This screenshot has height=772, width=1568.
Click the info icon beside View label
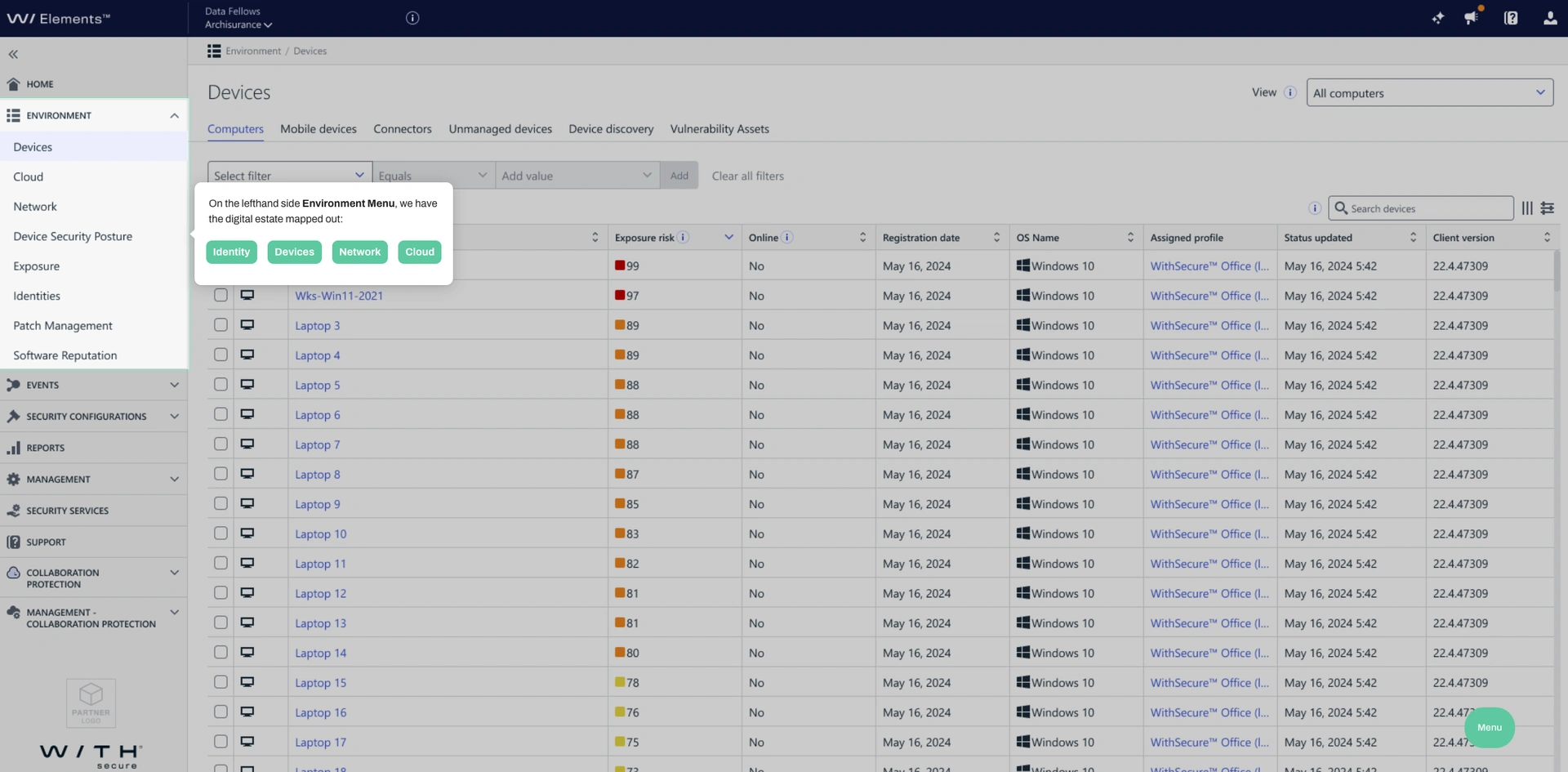(x=1290, y=92)
